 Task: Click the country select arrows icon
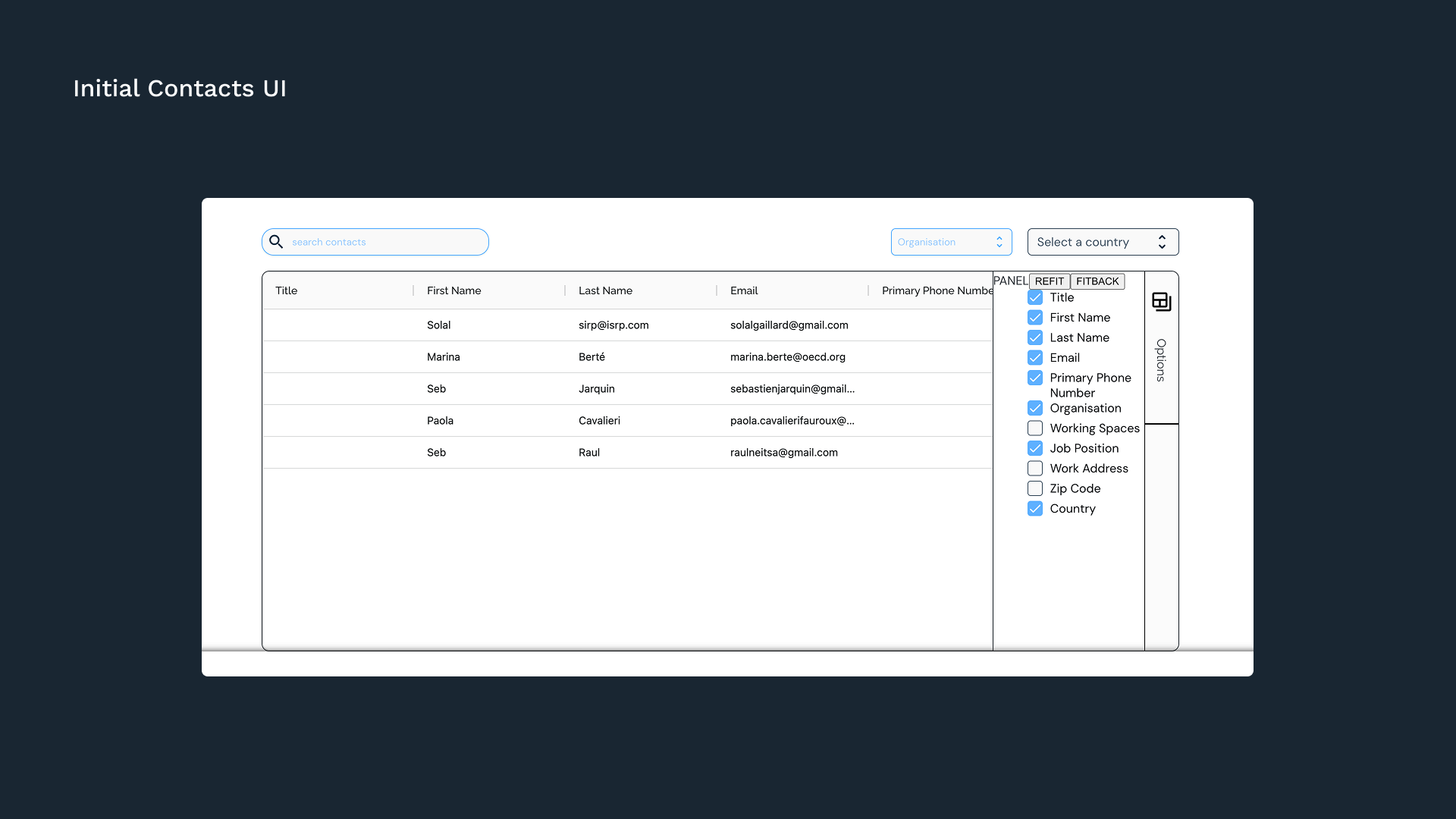click(1161, 242)
